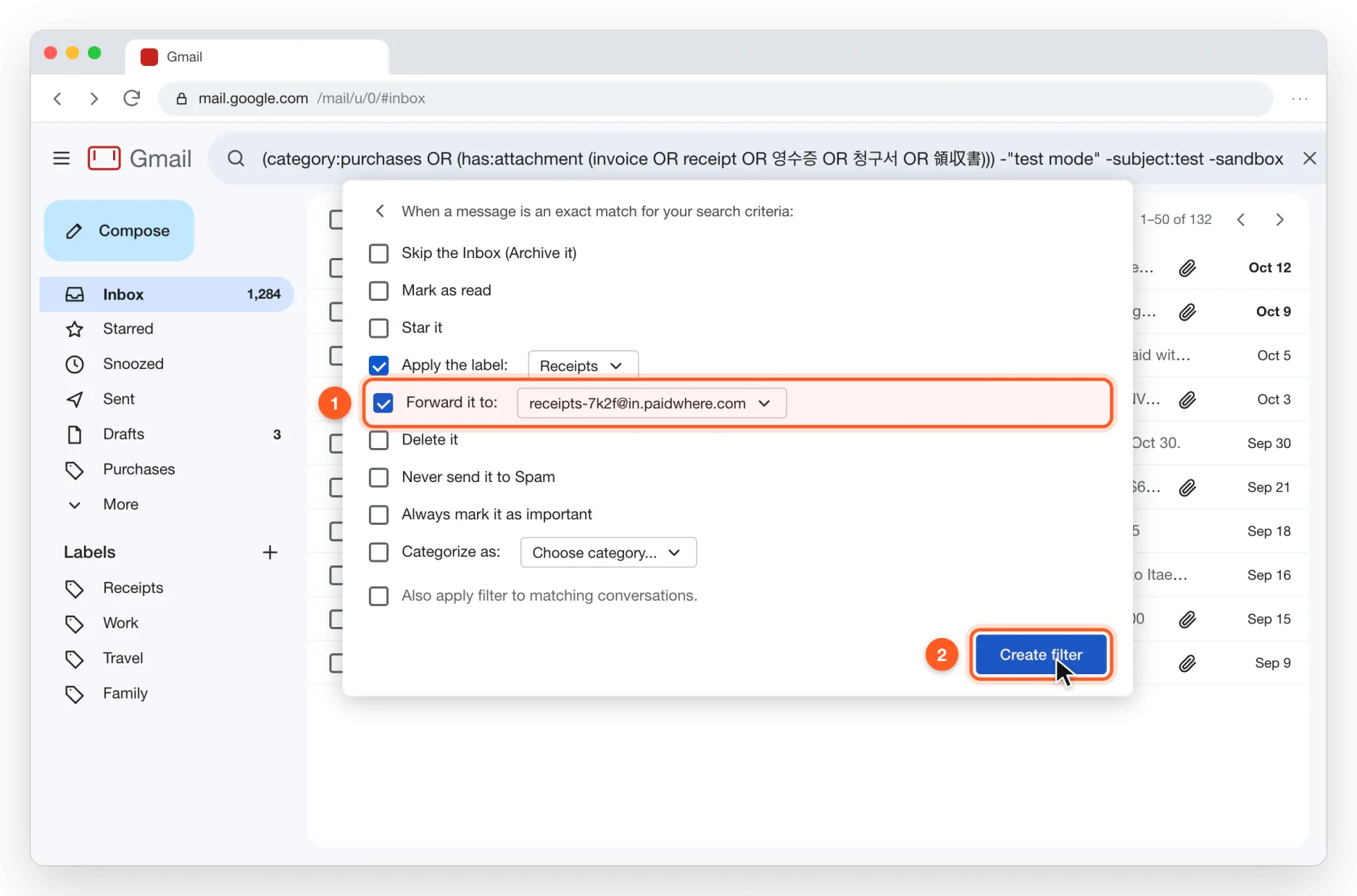The height and width of the screenshot is (896, 1357).
Task: Click the Create filter button
Action: click(x=1041, y=655)
